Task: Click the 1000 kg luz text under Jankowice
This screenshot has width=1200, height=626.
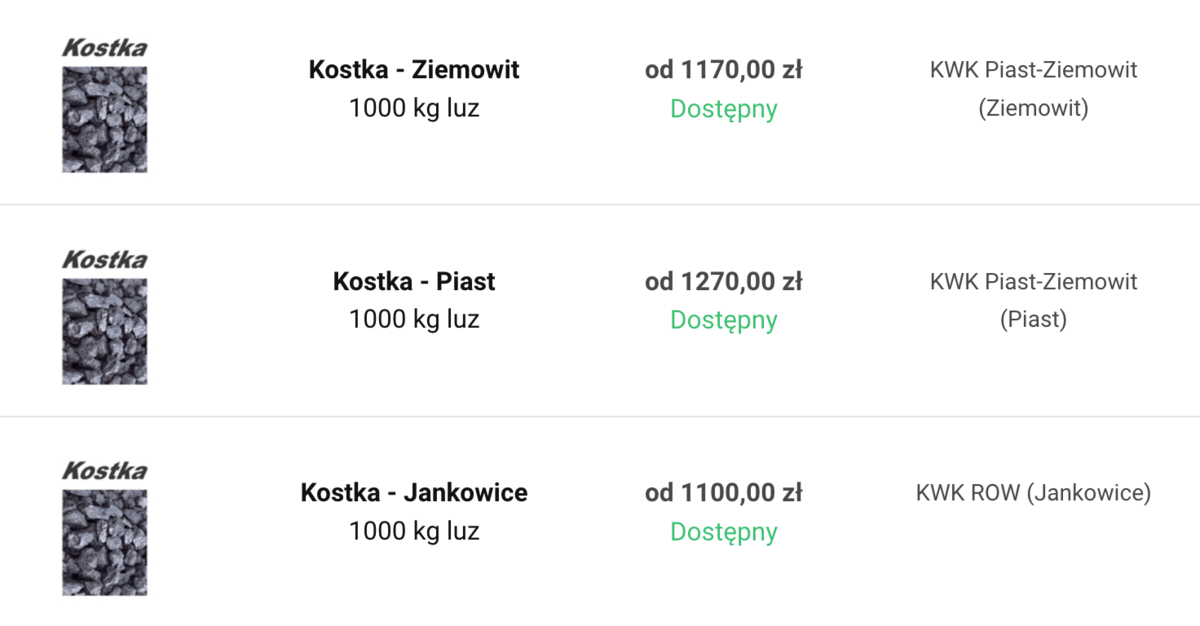Action: point(414,531)
